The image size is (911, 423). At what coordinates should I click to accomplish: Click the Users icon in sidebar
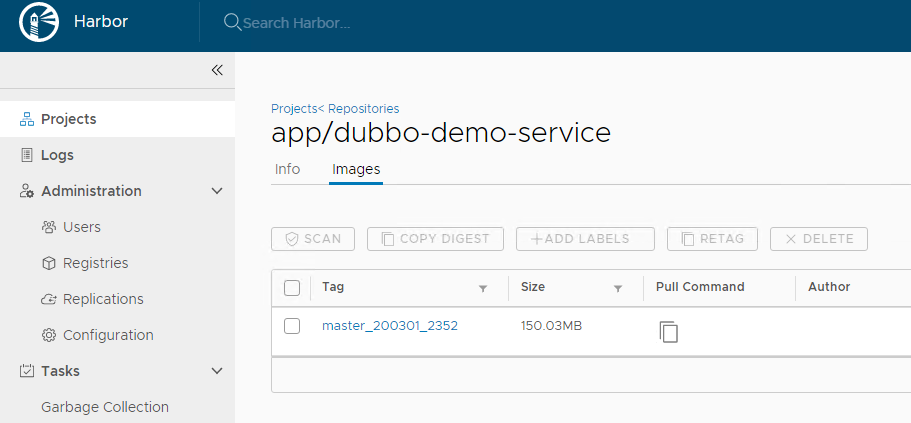pos(48,227)
